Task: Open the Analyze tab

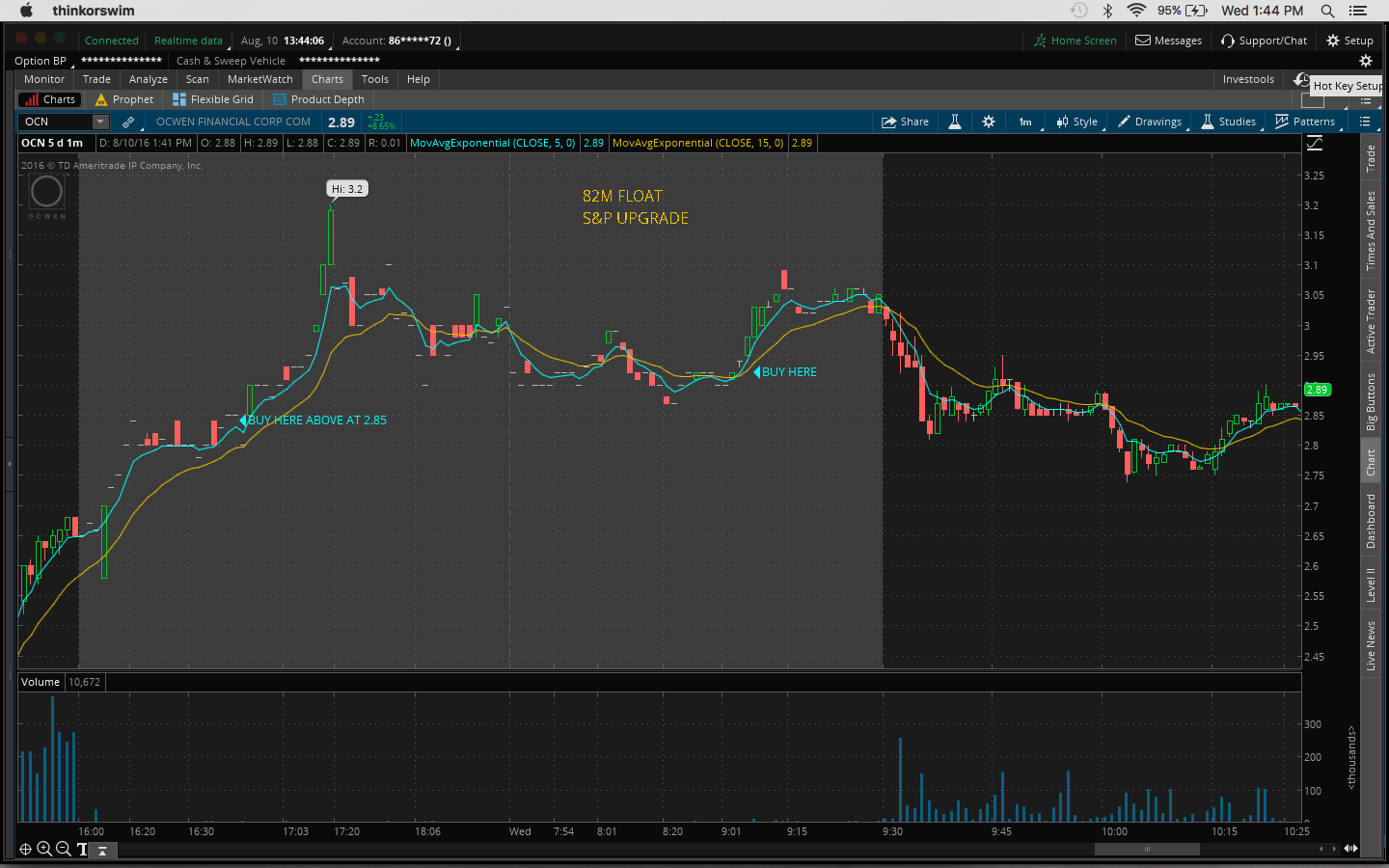Action: pos(149,79)
